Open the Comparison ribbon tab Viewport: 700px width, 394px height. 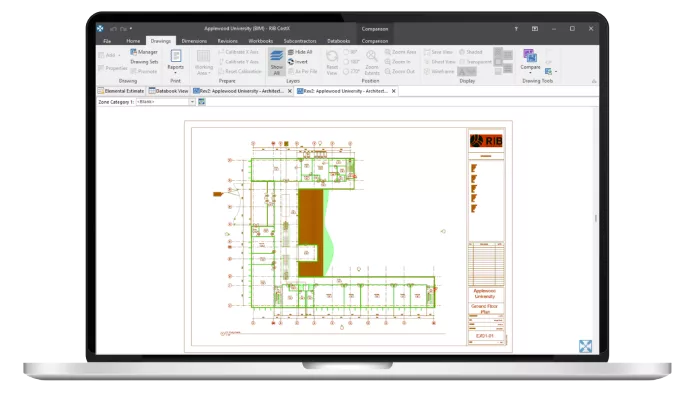coord(375,41)
